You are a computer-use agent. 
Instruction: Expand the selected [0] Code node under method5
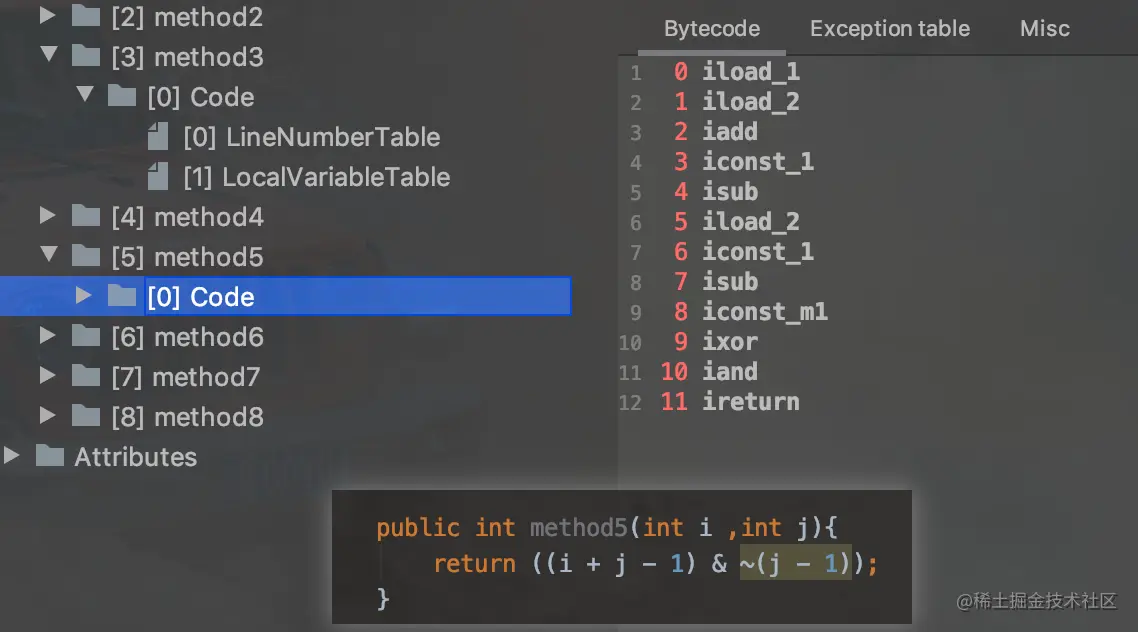coord(83,295)
